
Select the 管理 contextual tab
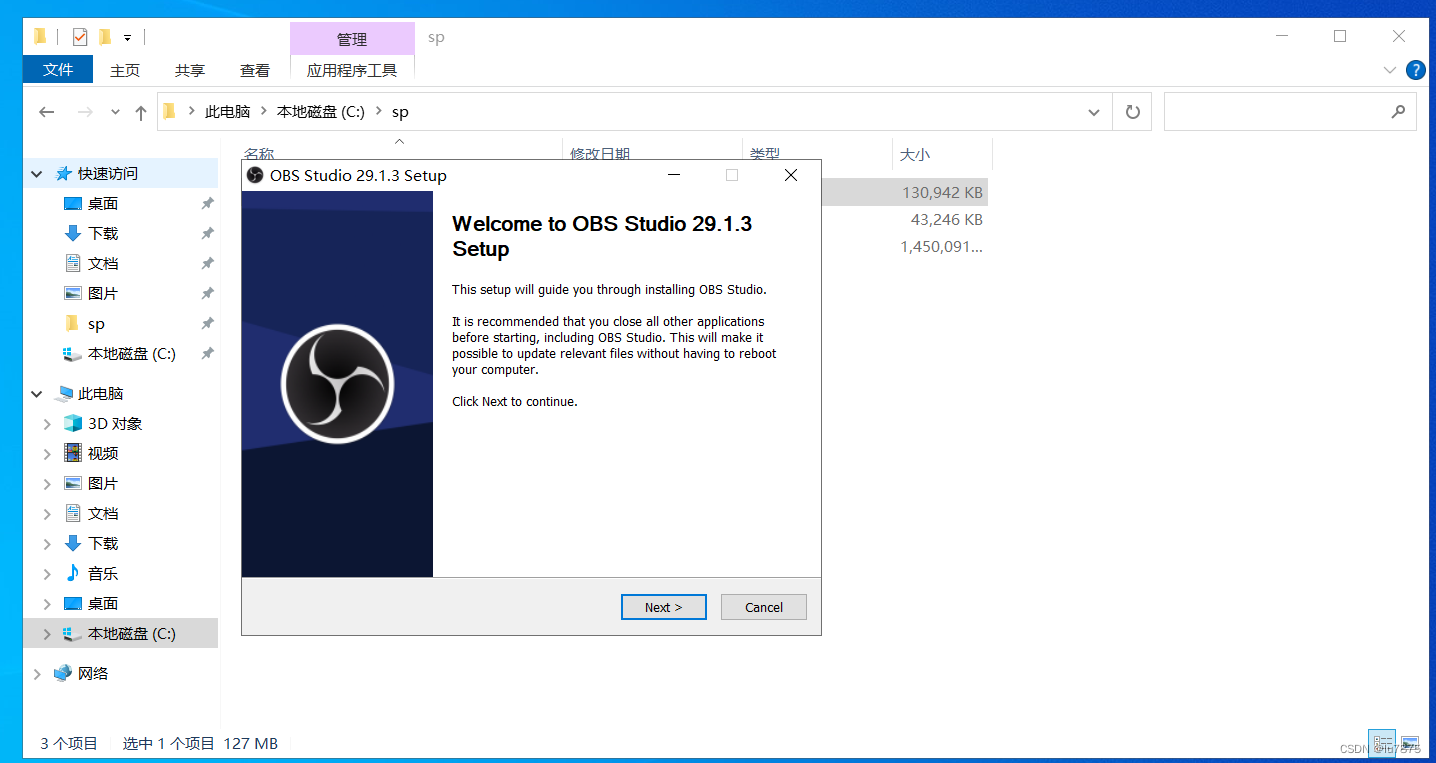(x=352, y=39)
